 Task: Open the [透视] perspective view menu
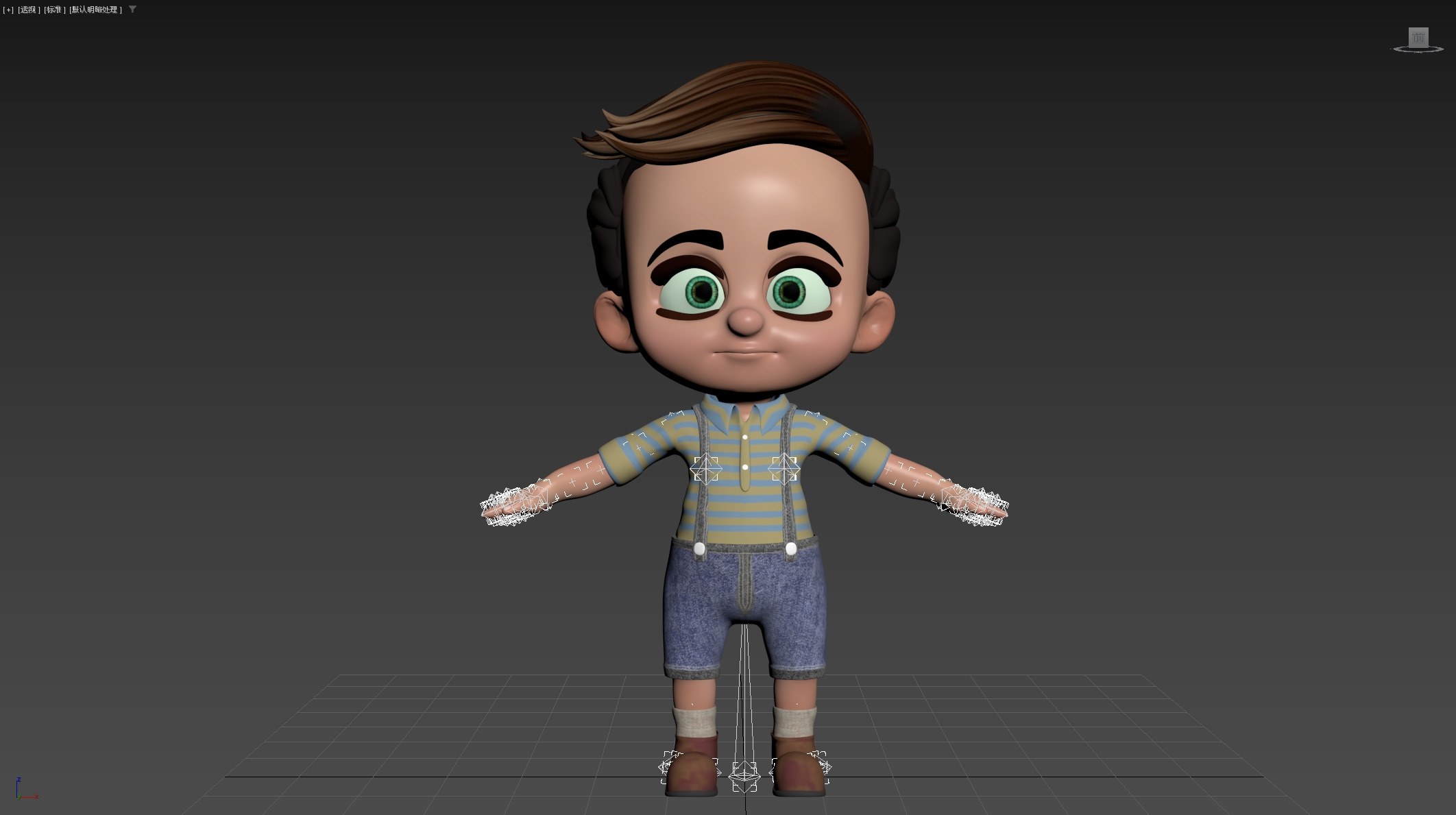click(29, 10)
